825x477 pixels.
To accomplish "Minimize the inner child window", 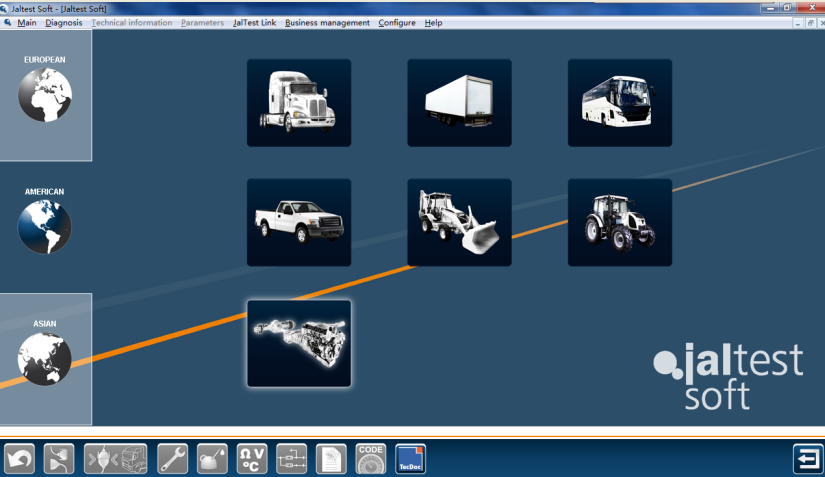I will point(798,23).
